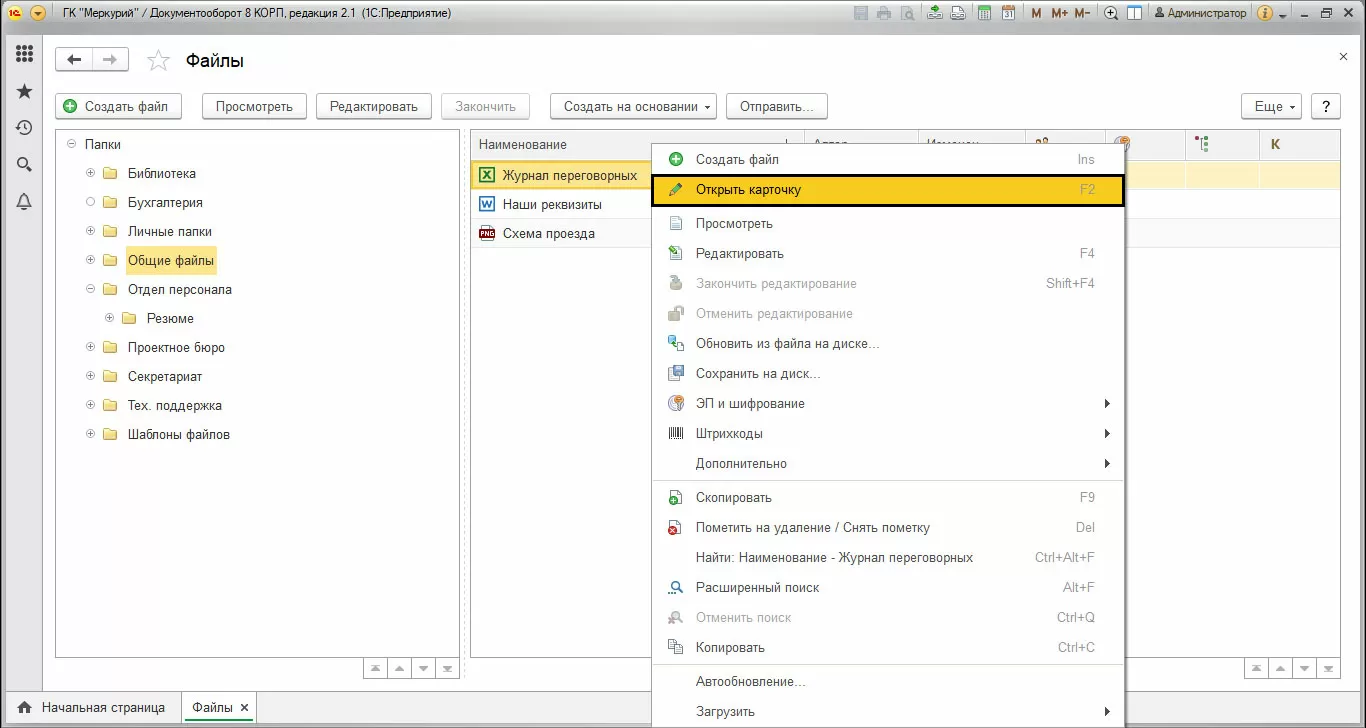Open the calendar icon in title bar
The image size is (1366, 728).
pos(1008,13)
